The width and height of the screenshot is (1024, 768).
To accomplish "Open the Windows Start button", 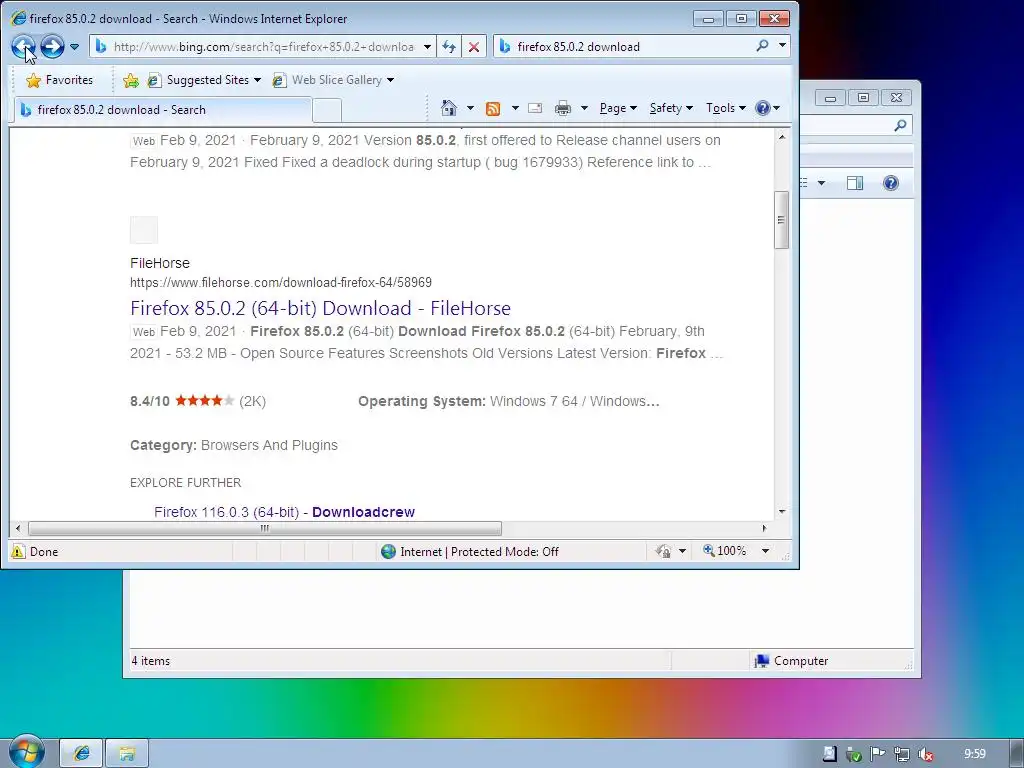I will pyautogui.click(x=27, y=752).
